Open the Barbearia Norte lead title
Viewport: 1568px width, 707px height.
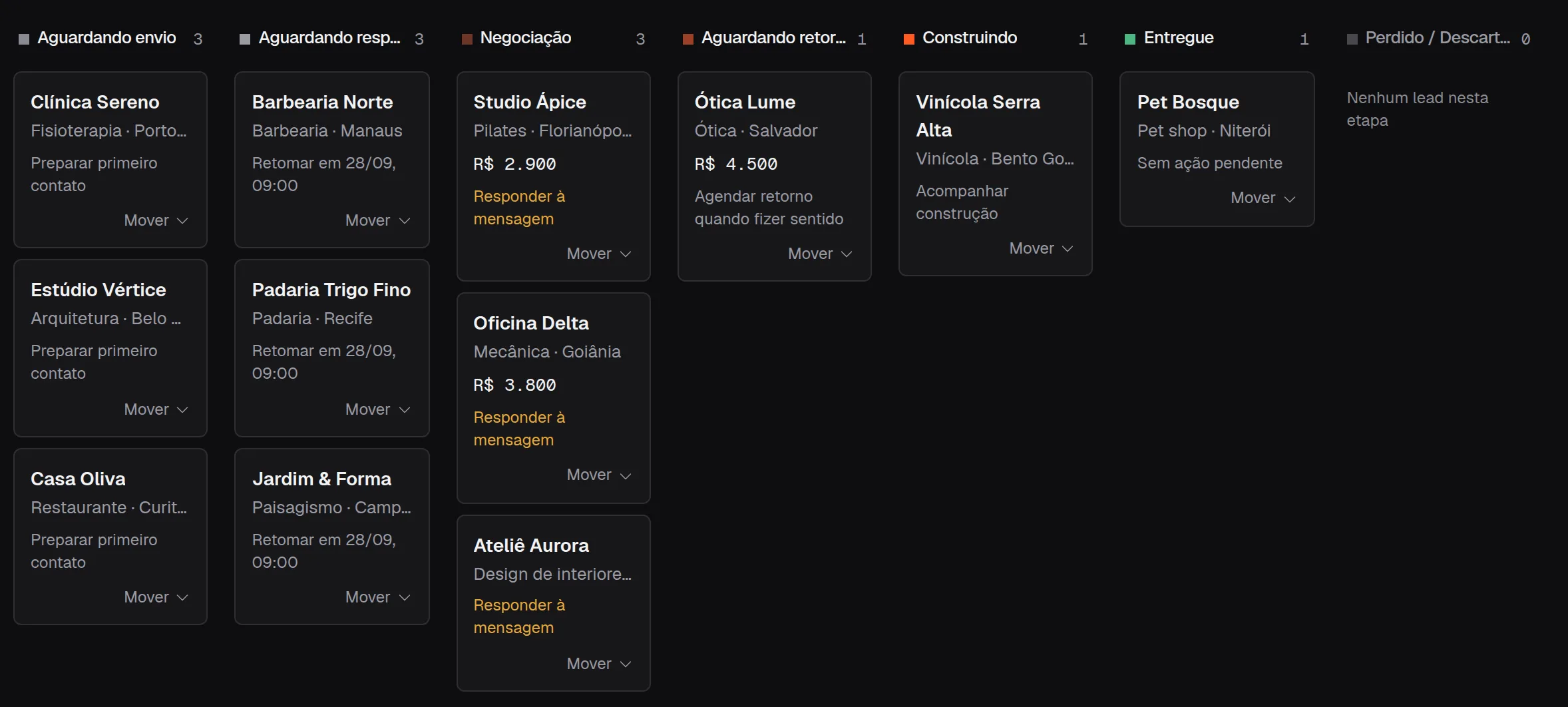(x=323, y=102)
